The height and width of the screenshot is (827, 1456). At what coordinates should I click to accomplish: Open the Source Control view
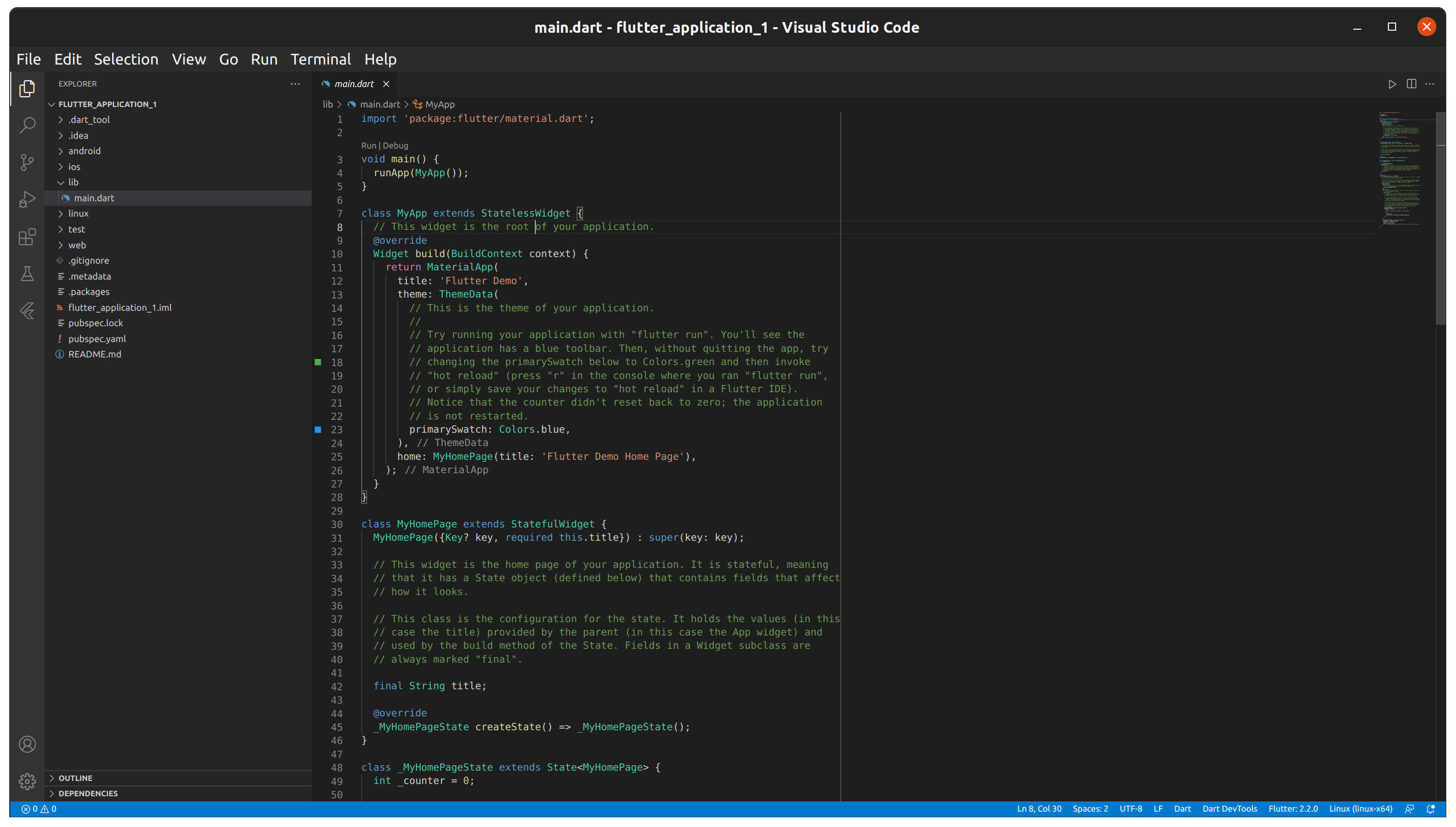[x=27, y=163]
